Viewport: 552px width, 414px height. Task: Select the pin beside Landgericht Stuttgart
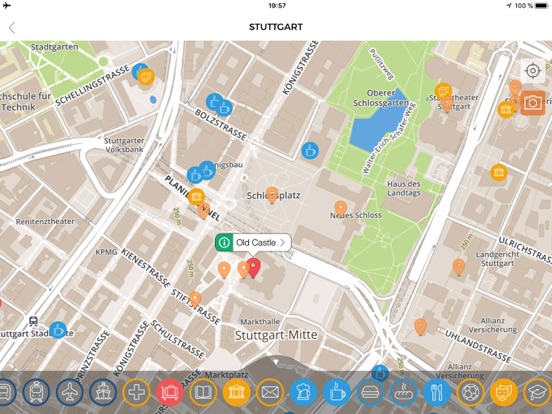tap(458, 267)
